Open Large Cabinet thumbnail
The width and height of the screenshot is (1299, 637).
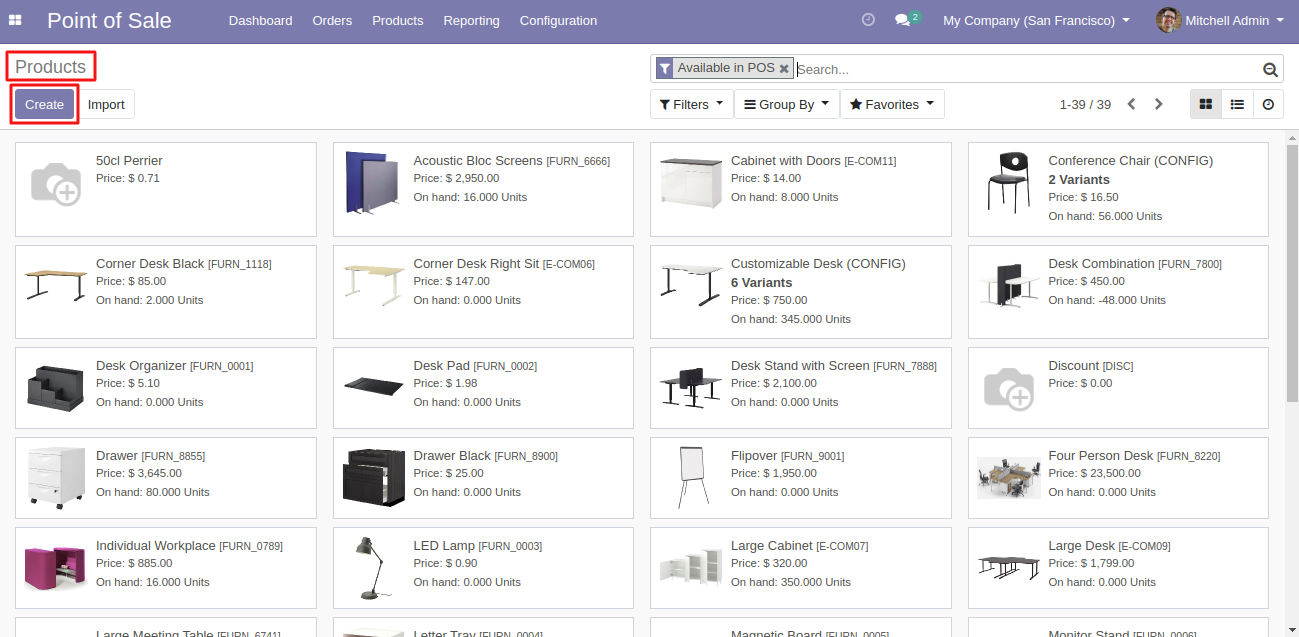(690, 568)
